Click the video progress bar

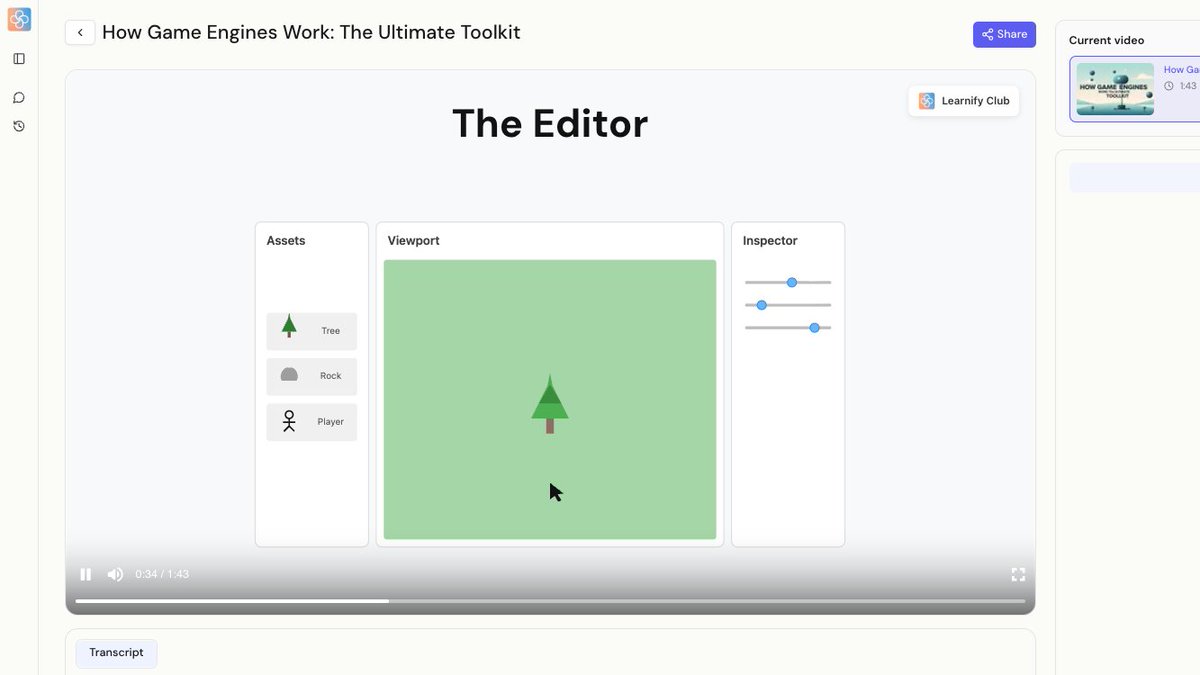coord(550,601)
